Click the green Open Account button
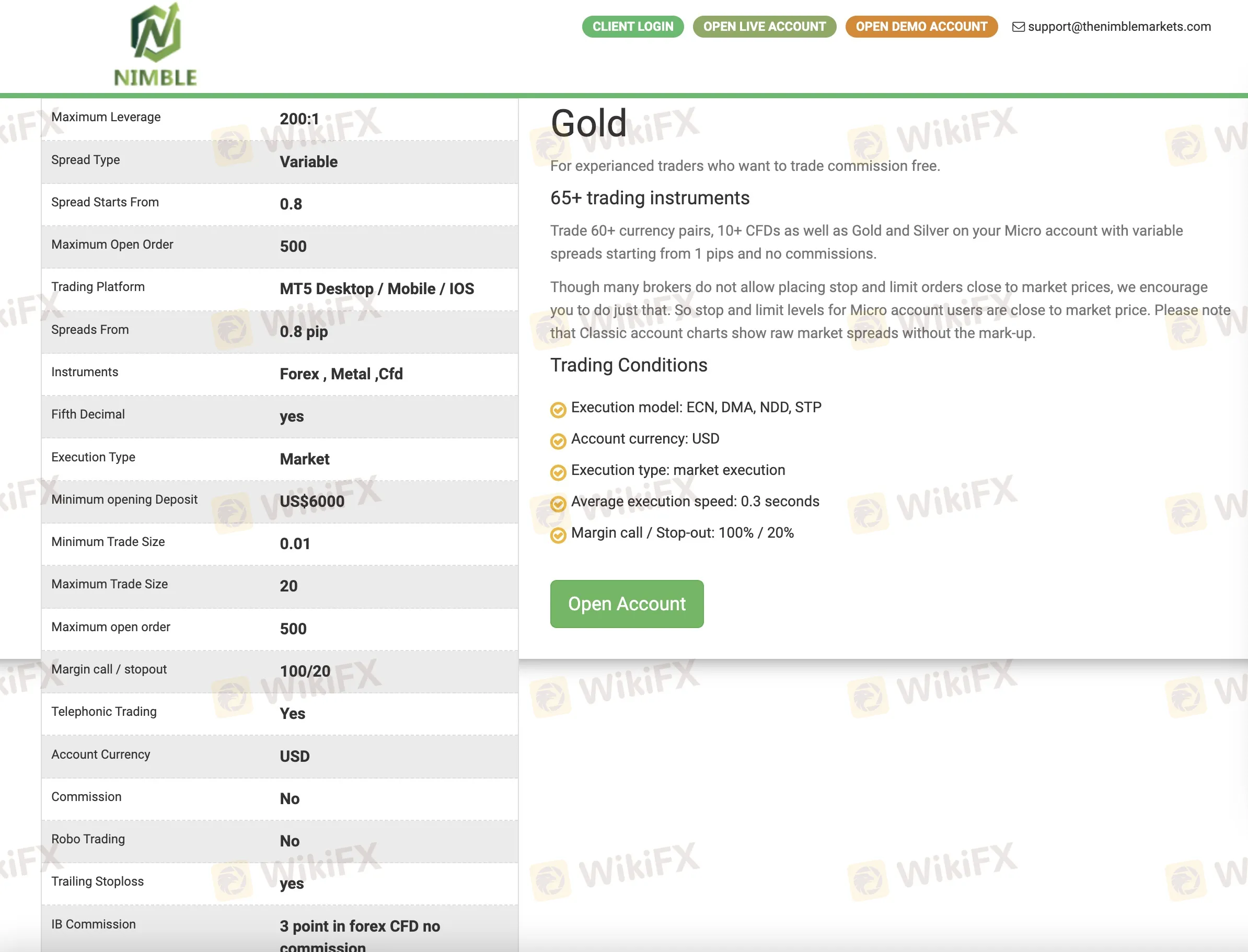This screenshot has height=952, width=1248. point(627,604)
